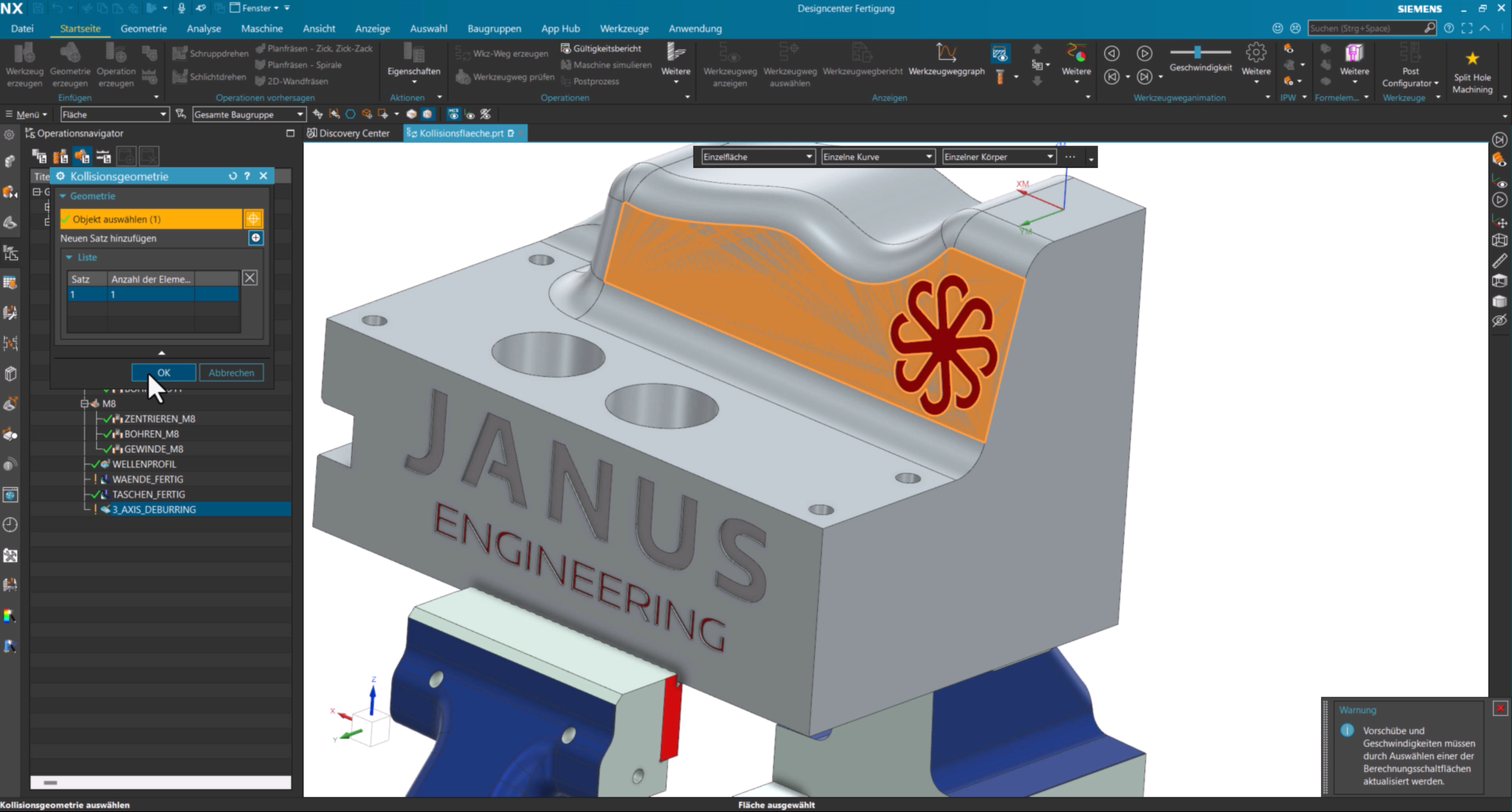This screenshot has height=812, width=1512.
Task: Click select object crosshair icon
Action: [x=253, y=219]
